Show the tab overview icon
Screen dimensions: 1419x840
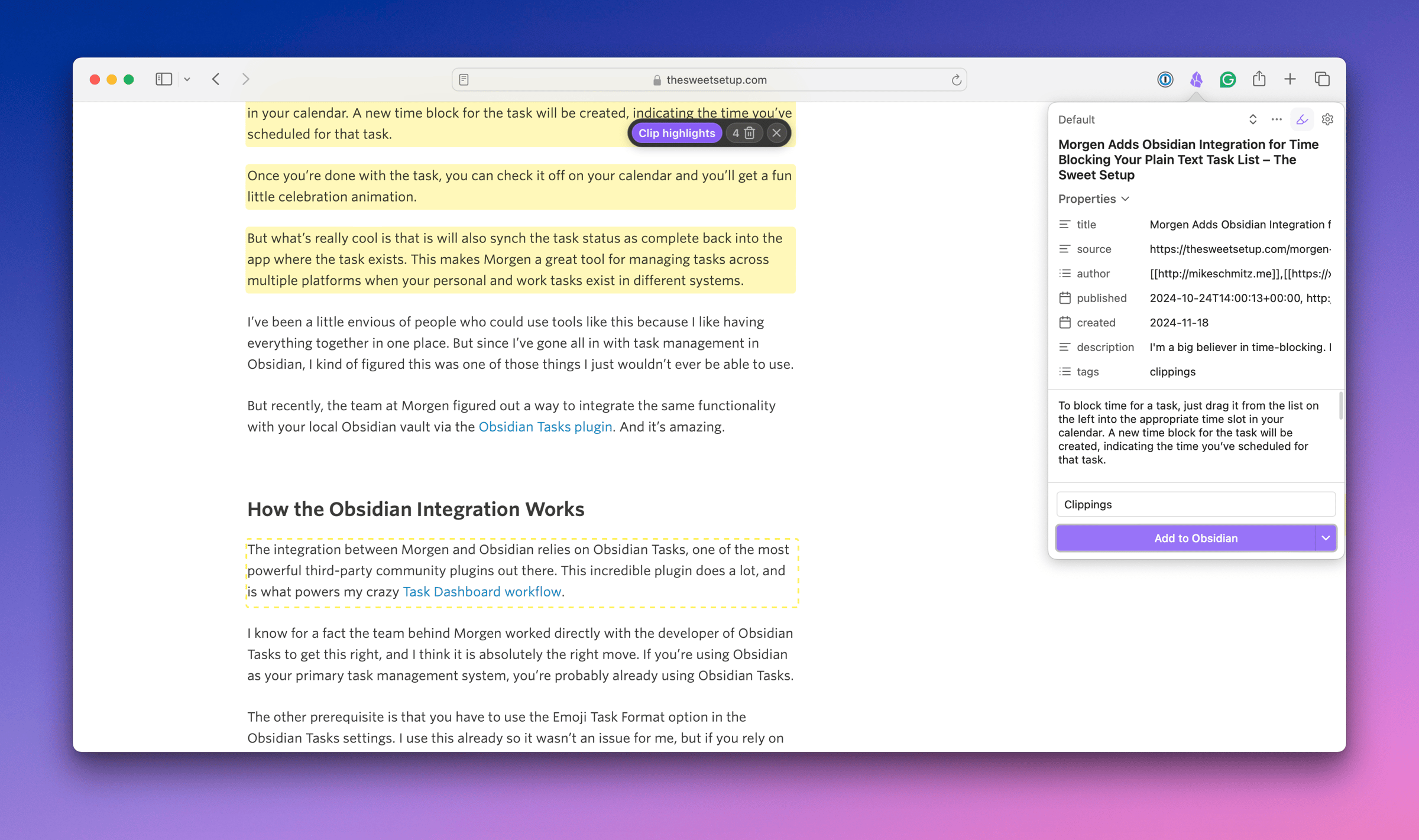(x=1322, y=79)
